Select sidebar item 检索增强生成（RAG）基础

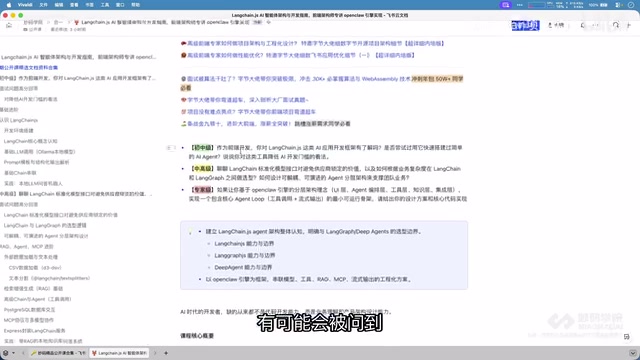click(33, 289)
